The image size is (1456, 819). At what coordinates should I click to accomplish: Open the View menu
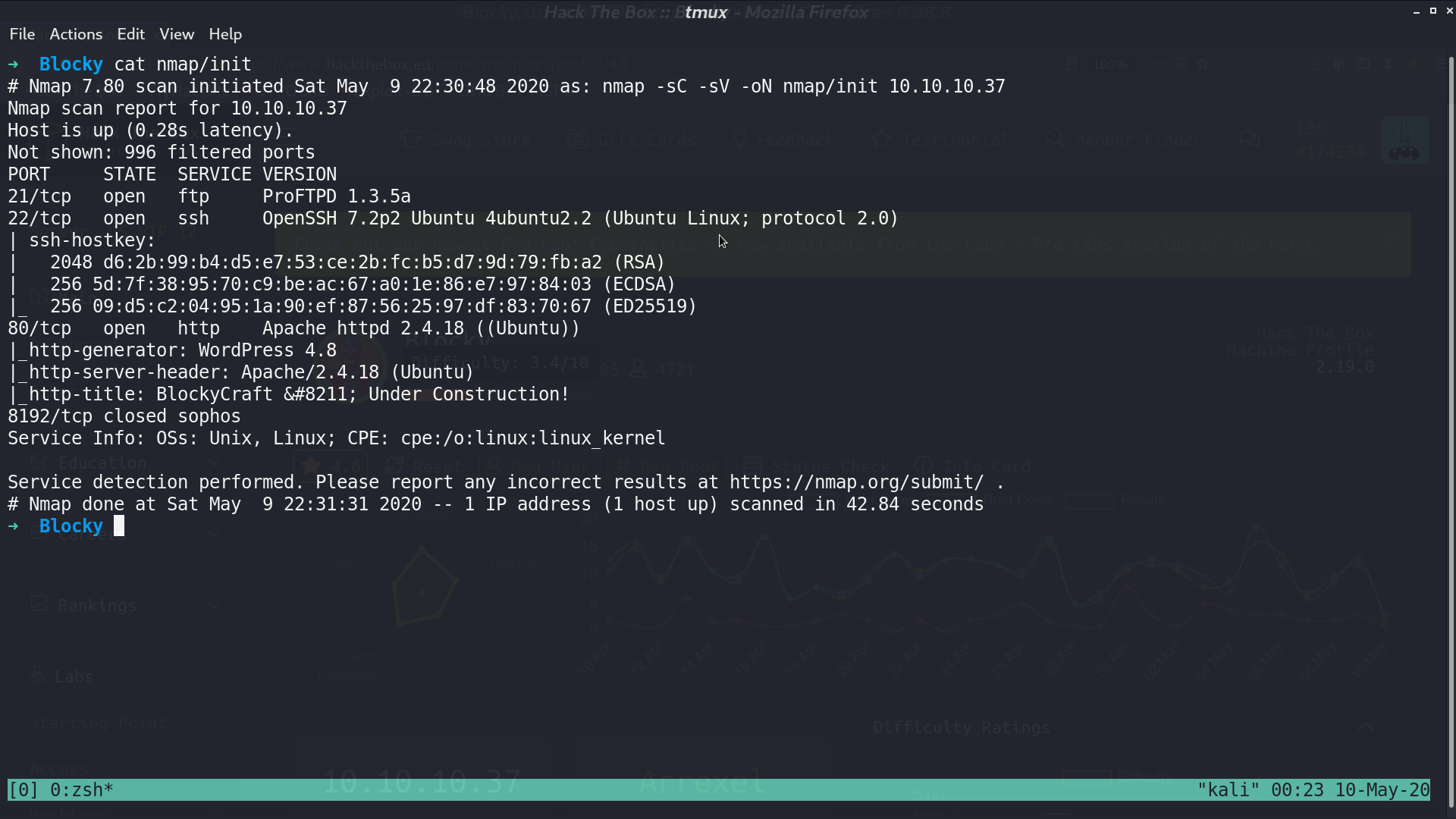point(177,34)
